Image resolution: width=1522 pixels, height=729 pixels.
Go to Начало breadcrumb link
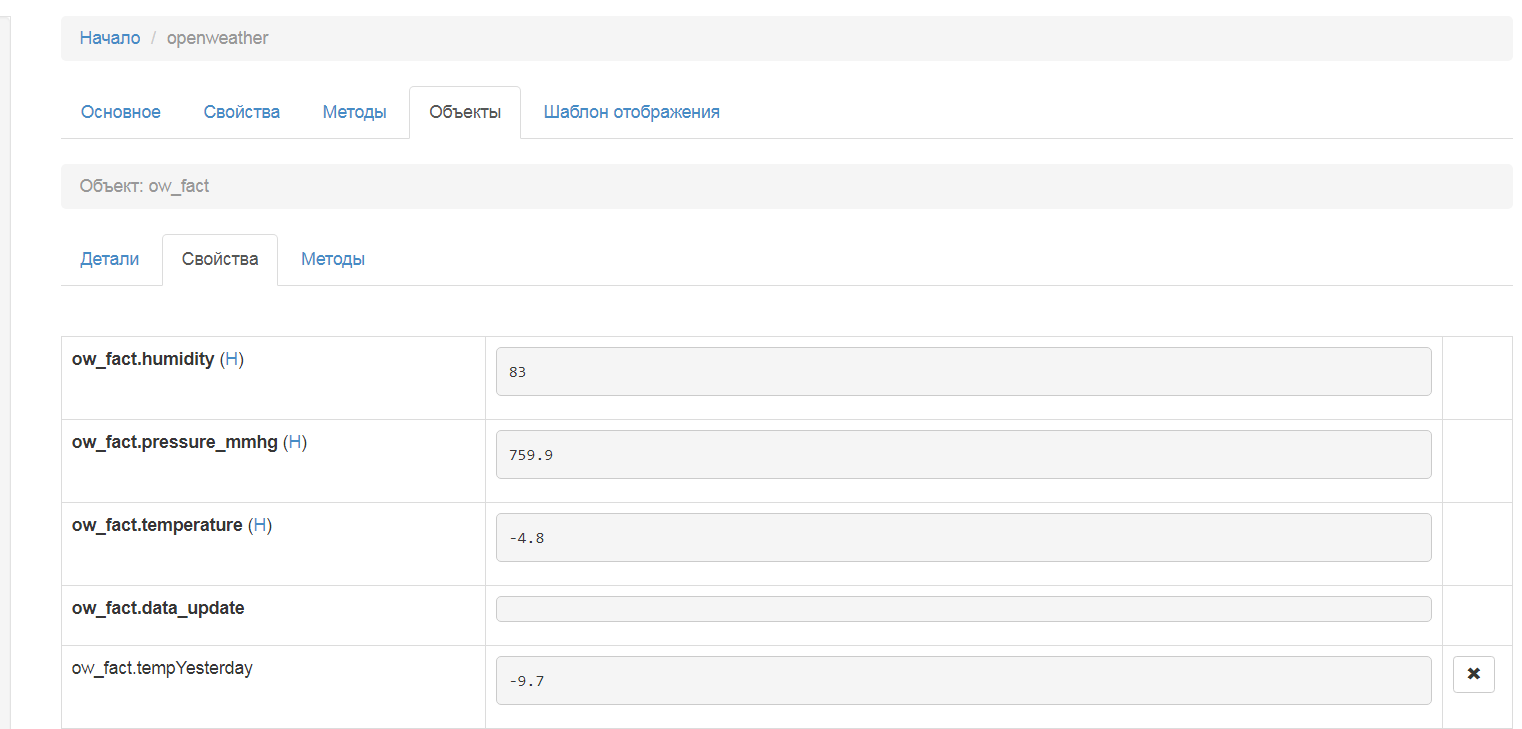pos(110,38)
